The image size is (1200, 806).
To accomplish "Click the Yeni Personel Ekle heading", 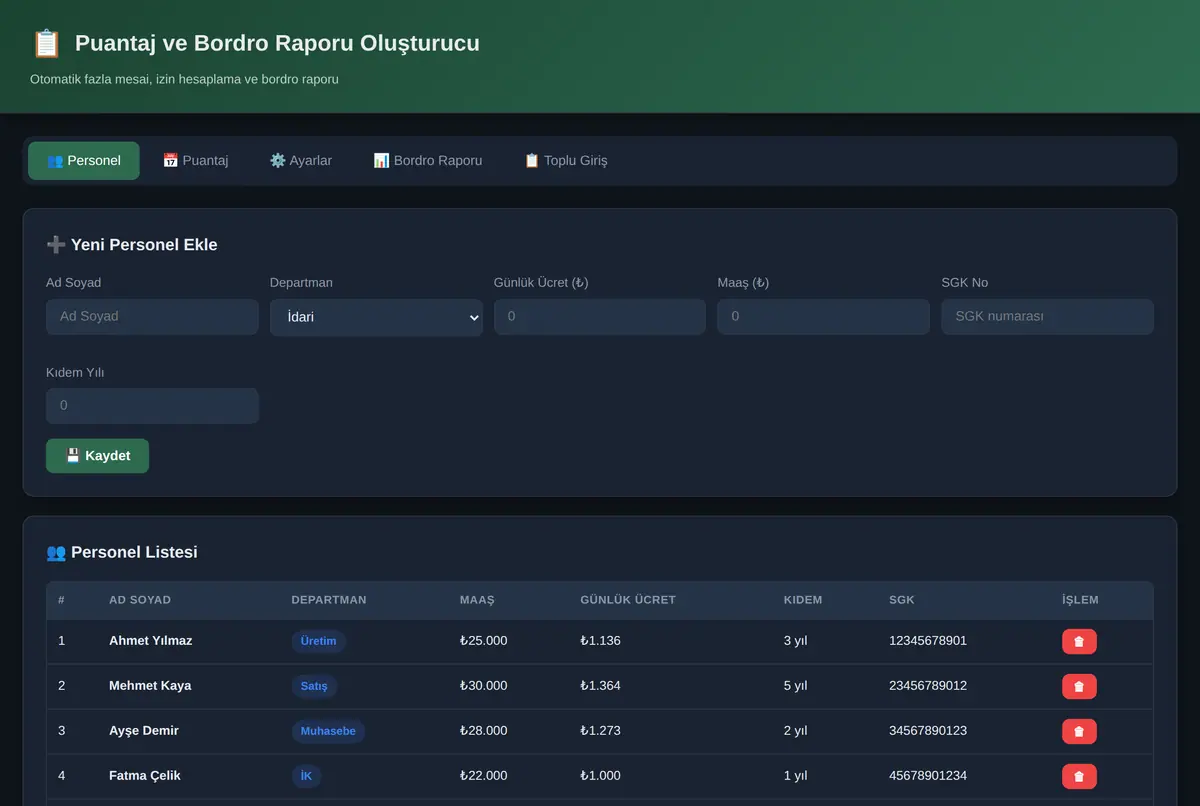I will click(x=132, y=245).
